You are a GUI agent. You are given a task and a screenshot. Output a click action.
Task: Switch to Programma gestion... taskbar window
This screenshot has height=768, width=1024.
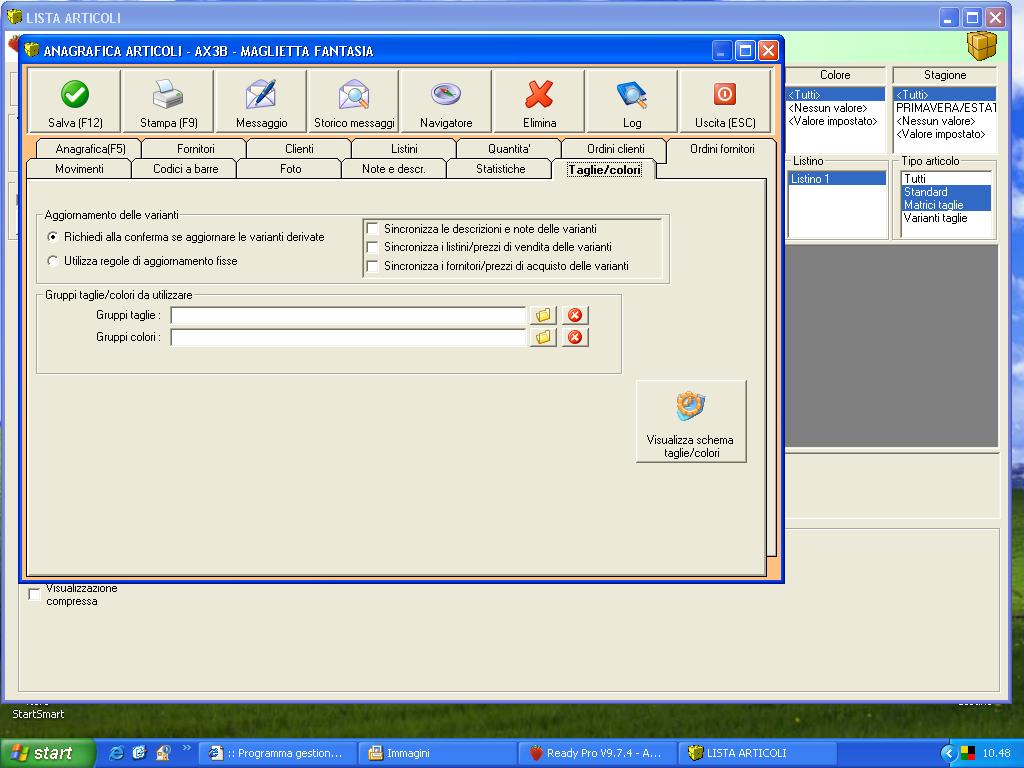[280, 753]
